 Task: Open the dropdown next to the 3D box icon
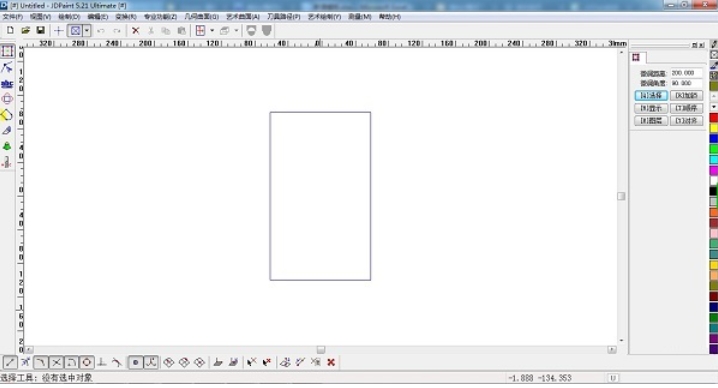click(x=236, y=31)
